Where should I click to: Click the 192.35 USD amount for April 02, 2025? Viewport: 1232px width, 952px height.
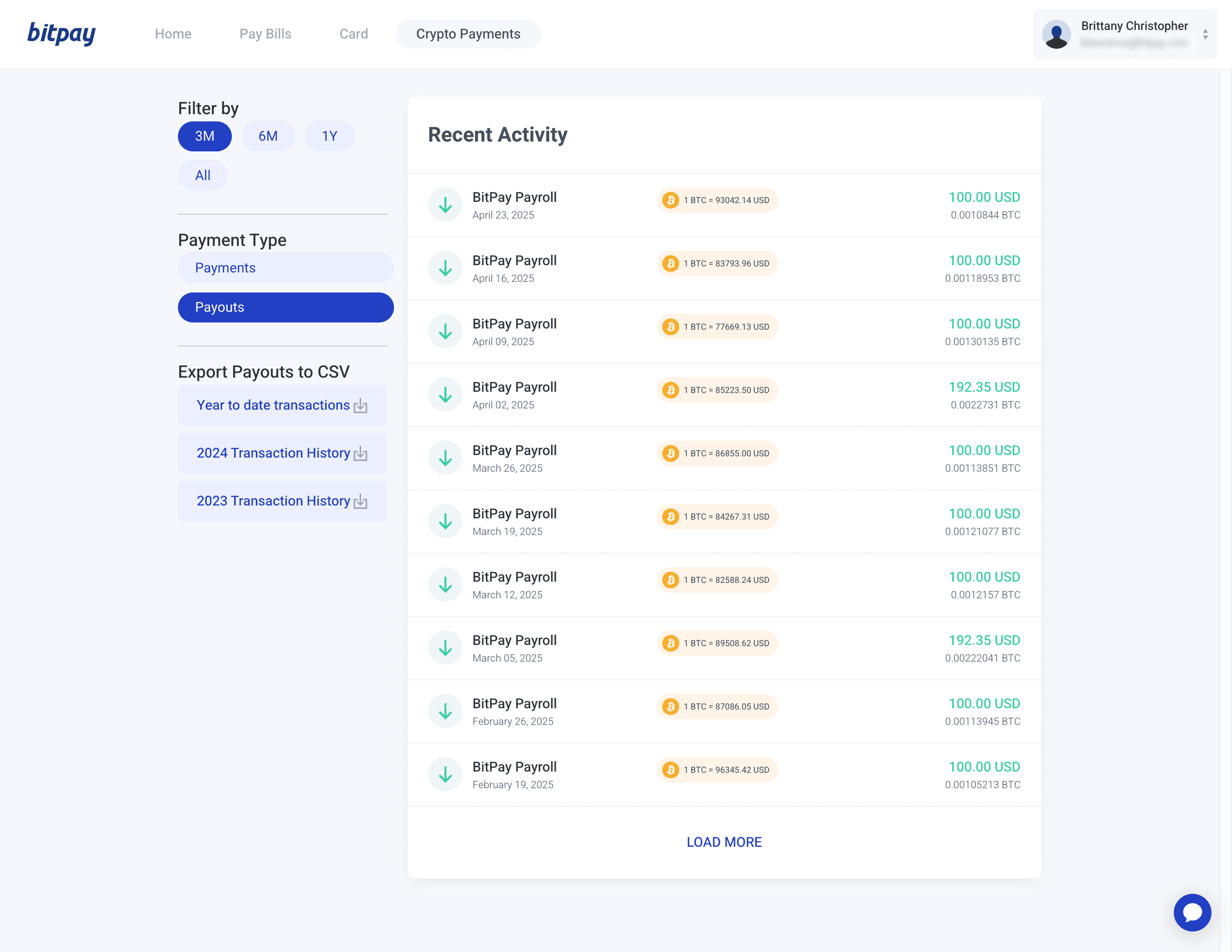(984, 387)
